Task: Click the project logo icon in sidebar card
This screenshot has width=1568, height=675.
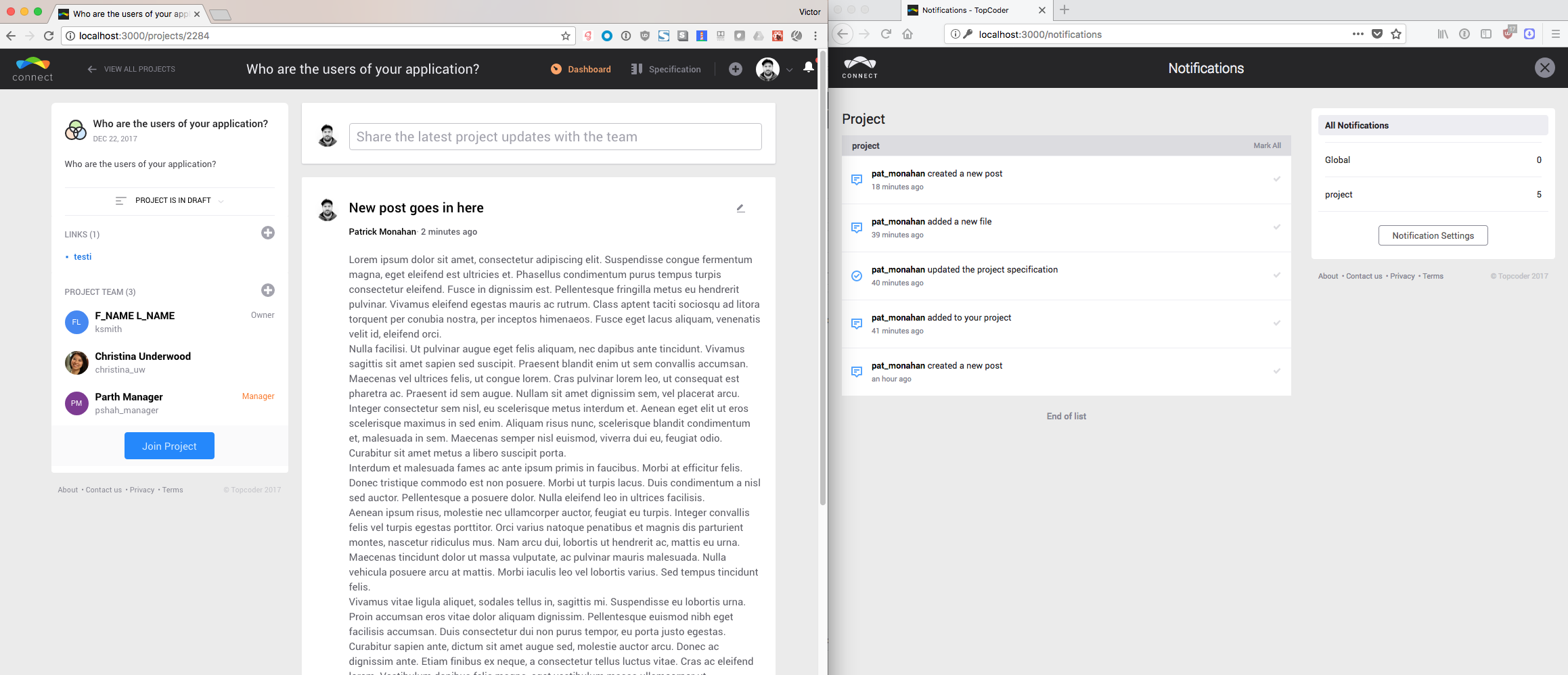Action: tap(76, 130)
